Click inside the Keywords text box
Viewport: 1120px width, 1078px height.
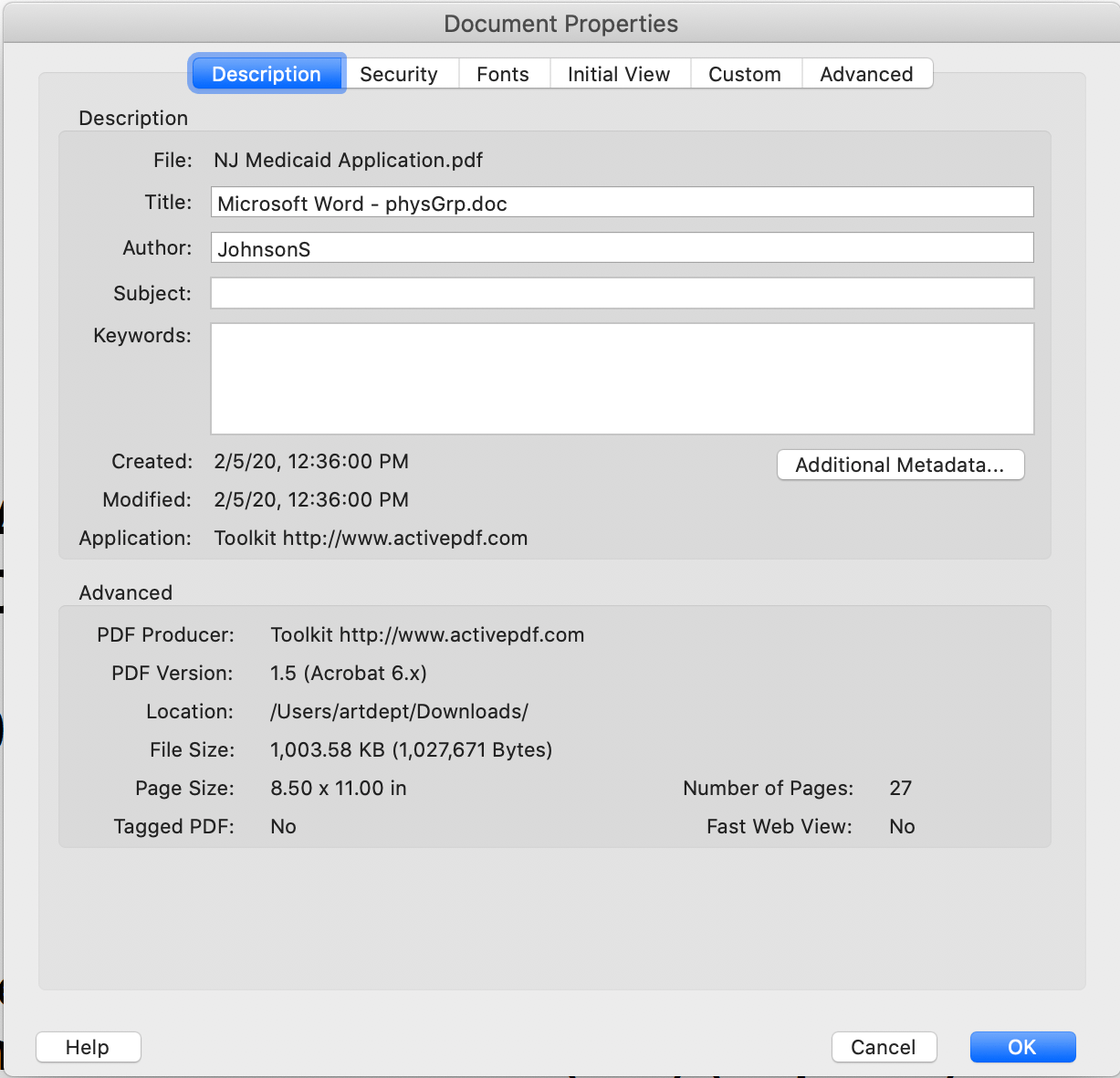622,378
